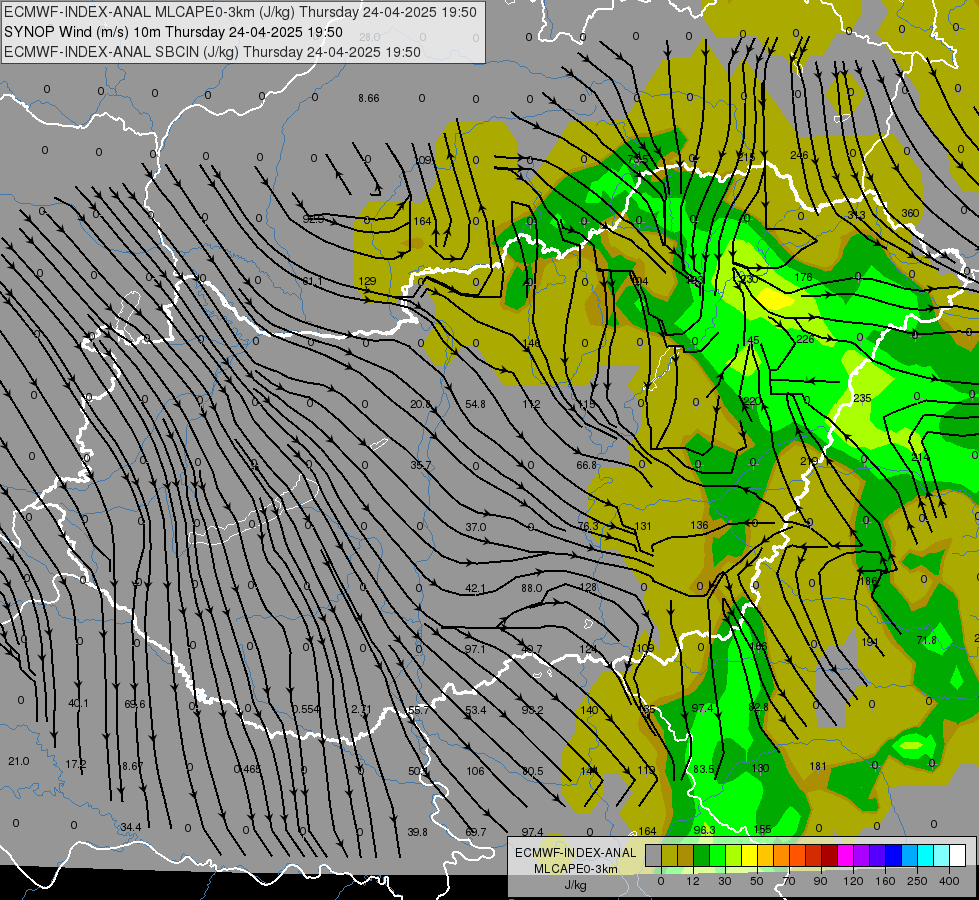Image resolution: width=979 pixels, height=900 pixels.
Task: Click the 235 grid value
Action: [x=862, y=398]
